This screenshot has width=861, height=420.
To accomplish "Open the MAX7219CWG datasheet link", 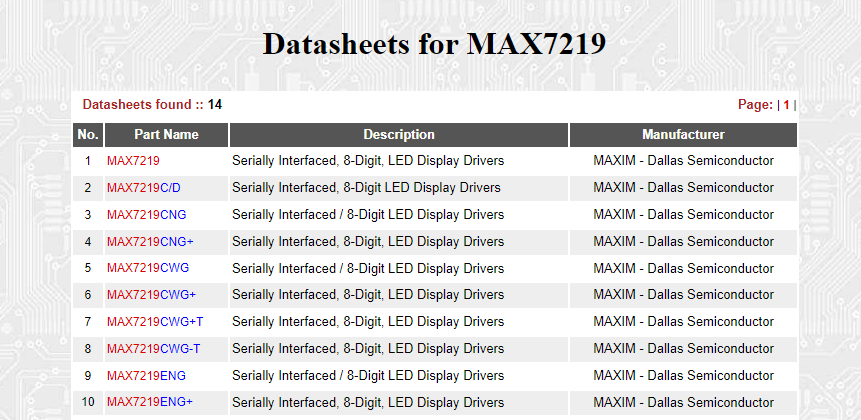I will 148,268.
